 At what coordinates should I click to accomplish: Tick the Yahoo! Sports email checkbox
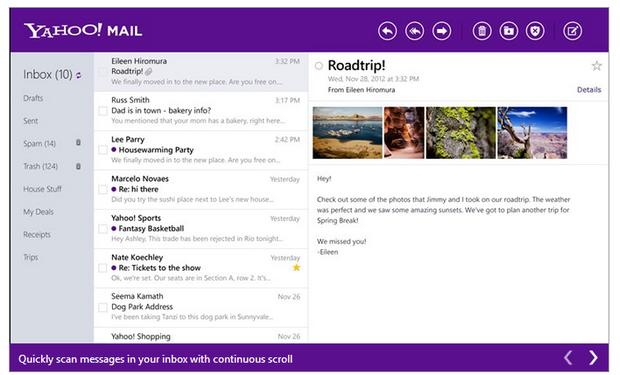pyautogui.click(x=102, y=229)
